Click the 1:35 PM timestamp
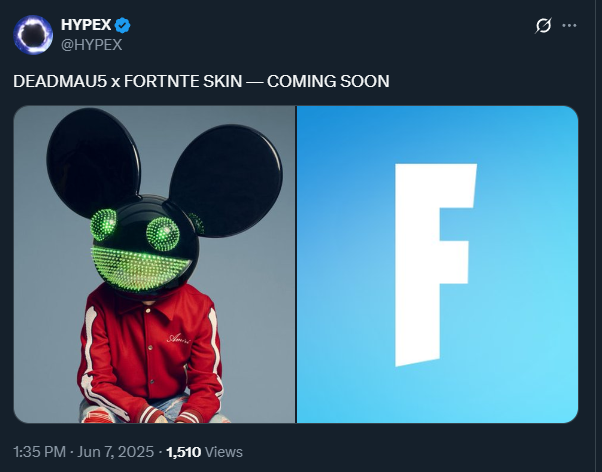The image size is (602, 472). [40, 452]
